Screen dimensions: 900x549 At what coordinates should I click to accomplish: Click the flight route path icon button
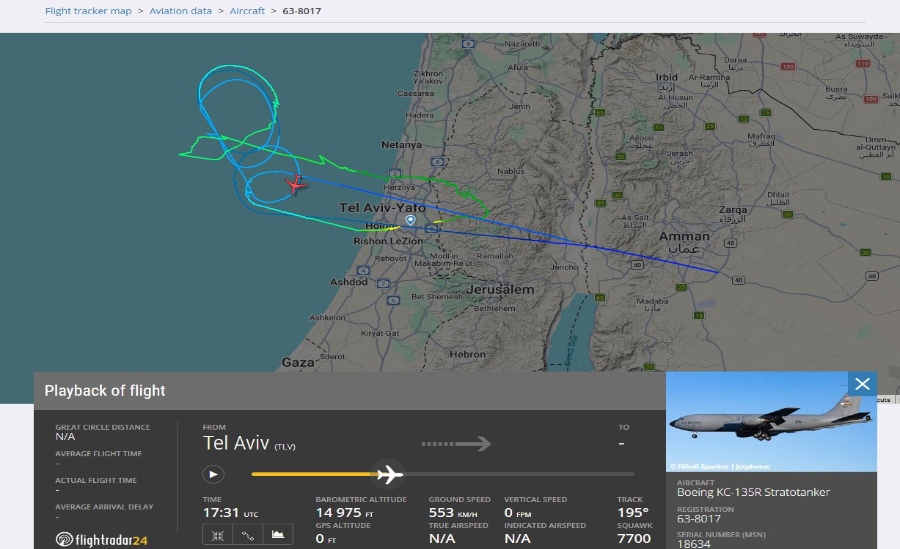click(x=248, y=535)
